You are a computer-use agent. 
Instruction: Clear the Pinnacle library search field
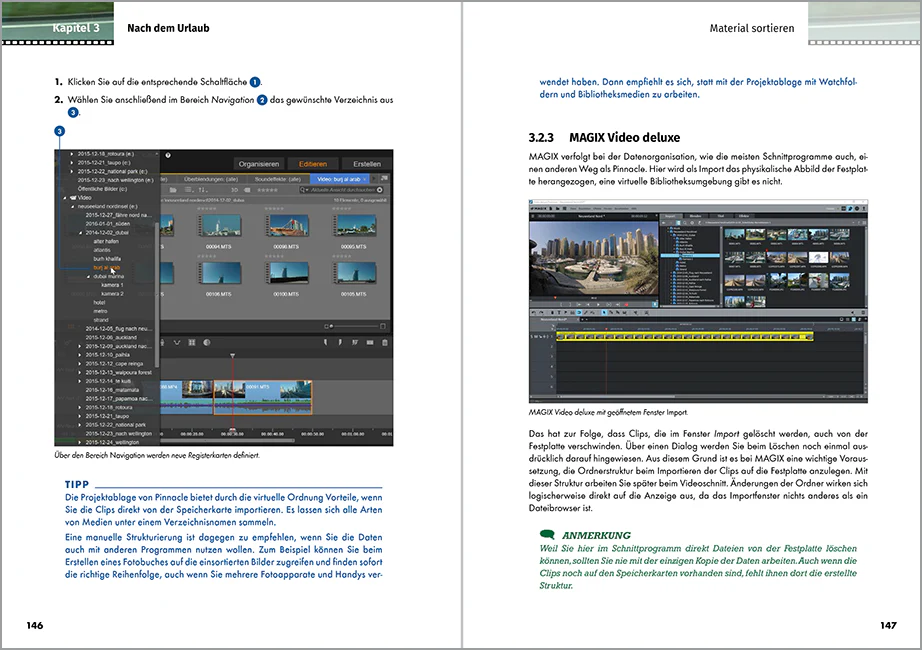coord(380,190)
